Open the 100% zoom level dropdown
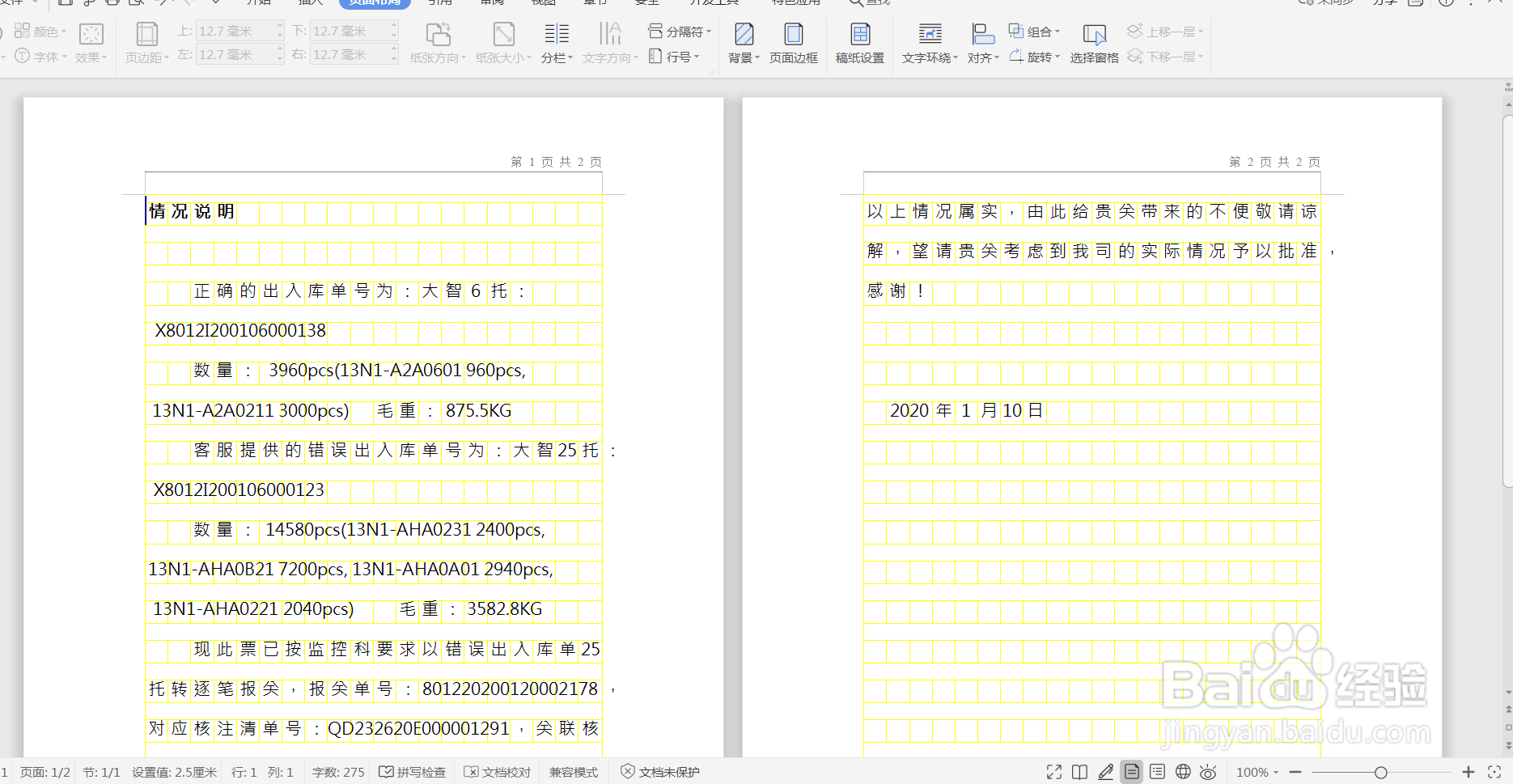 coord(1257,772)
